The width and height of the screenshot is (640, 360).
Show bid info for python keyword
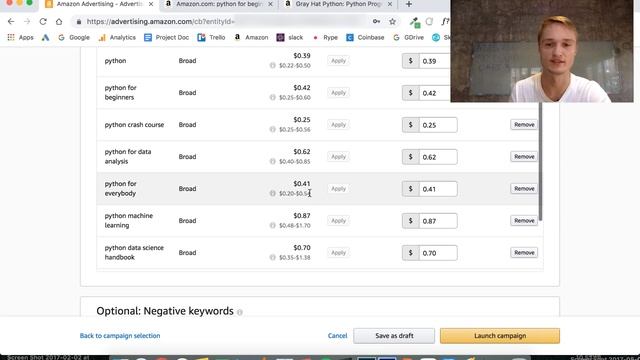point(273,65)
